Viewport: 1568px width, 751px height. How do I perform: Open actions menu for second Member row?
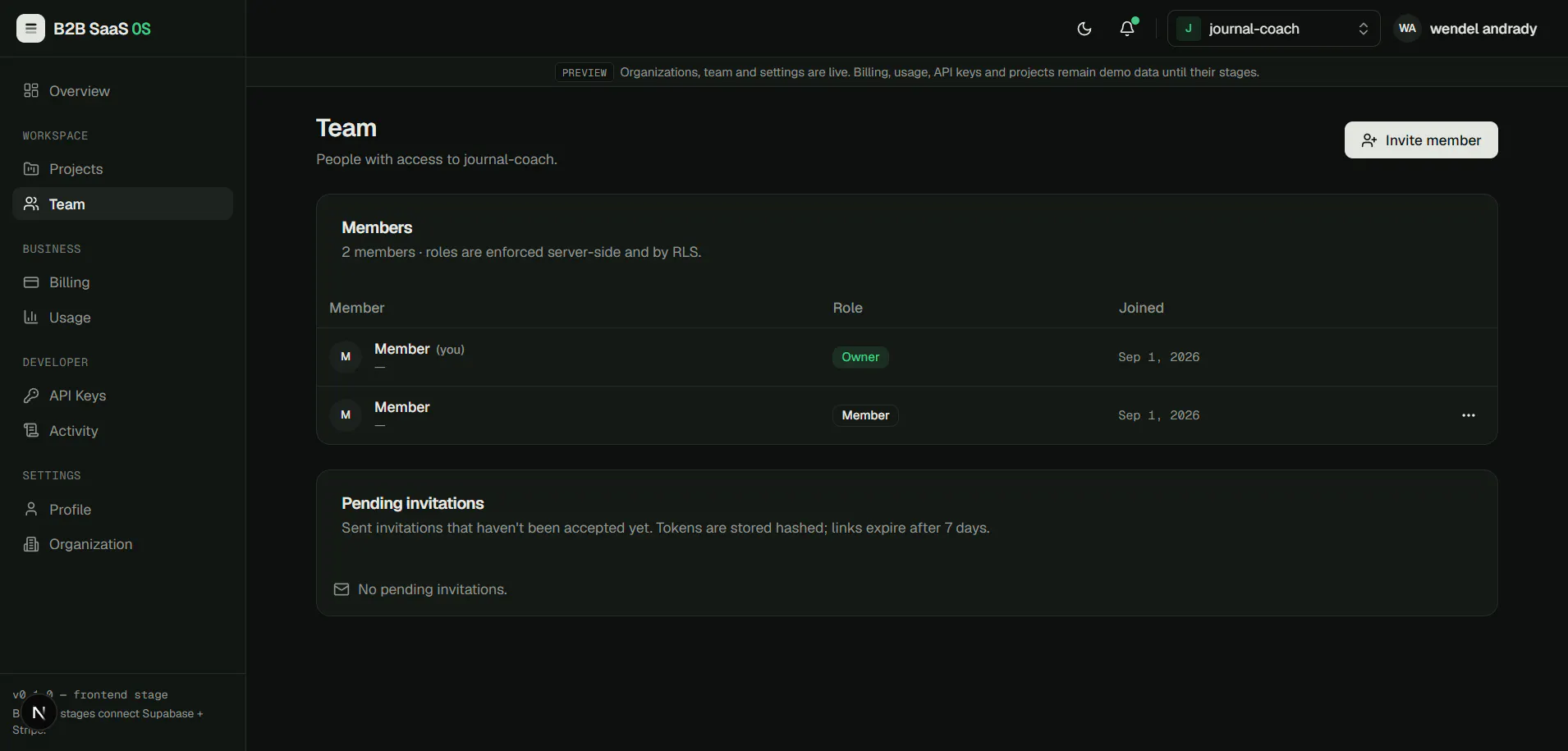(x=1469, y=415)
